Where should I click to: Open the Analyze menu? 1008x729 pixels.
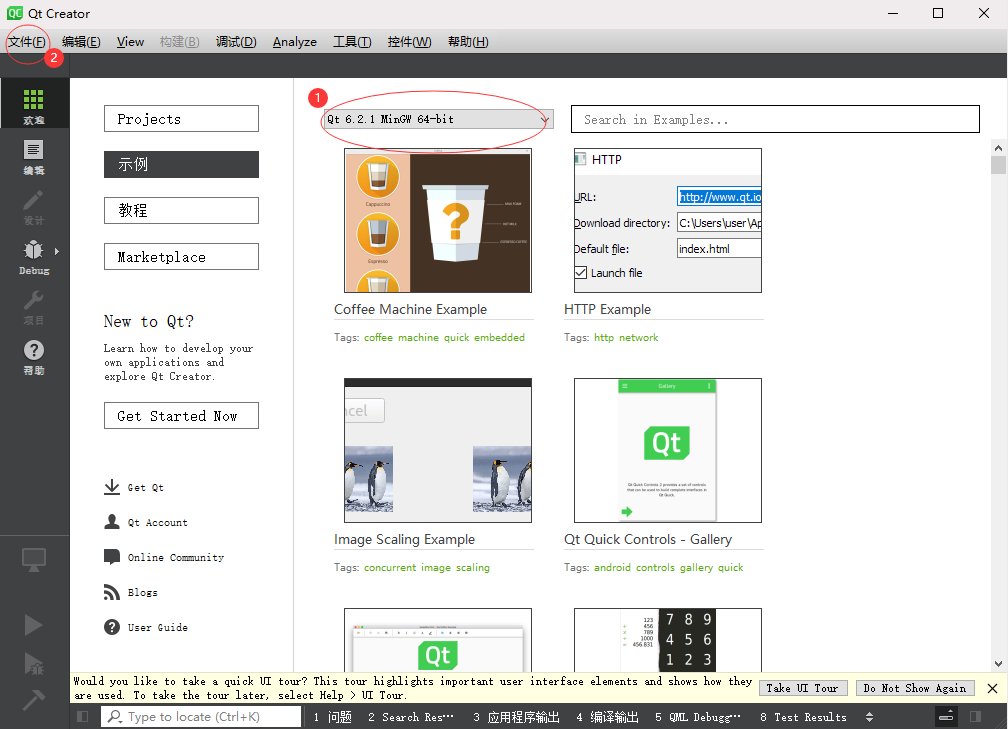[x=294, y=42]
